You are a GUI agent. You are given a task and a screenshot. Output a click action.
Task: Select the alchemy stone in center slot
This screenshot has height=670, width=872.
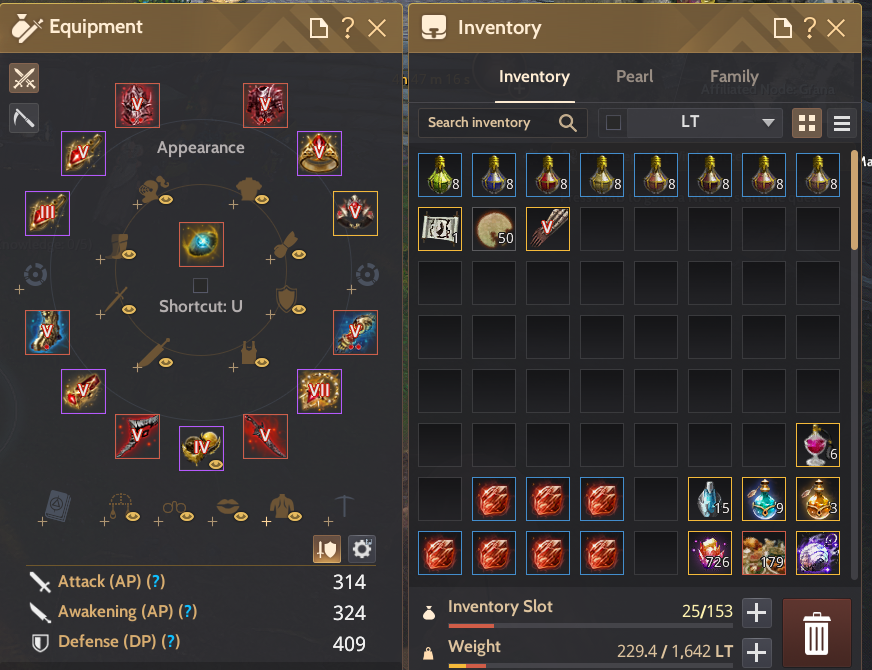pos(201,245)
